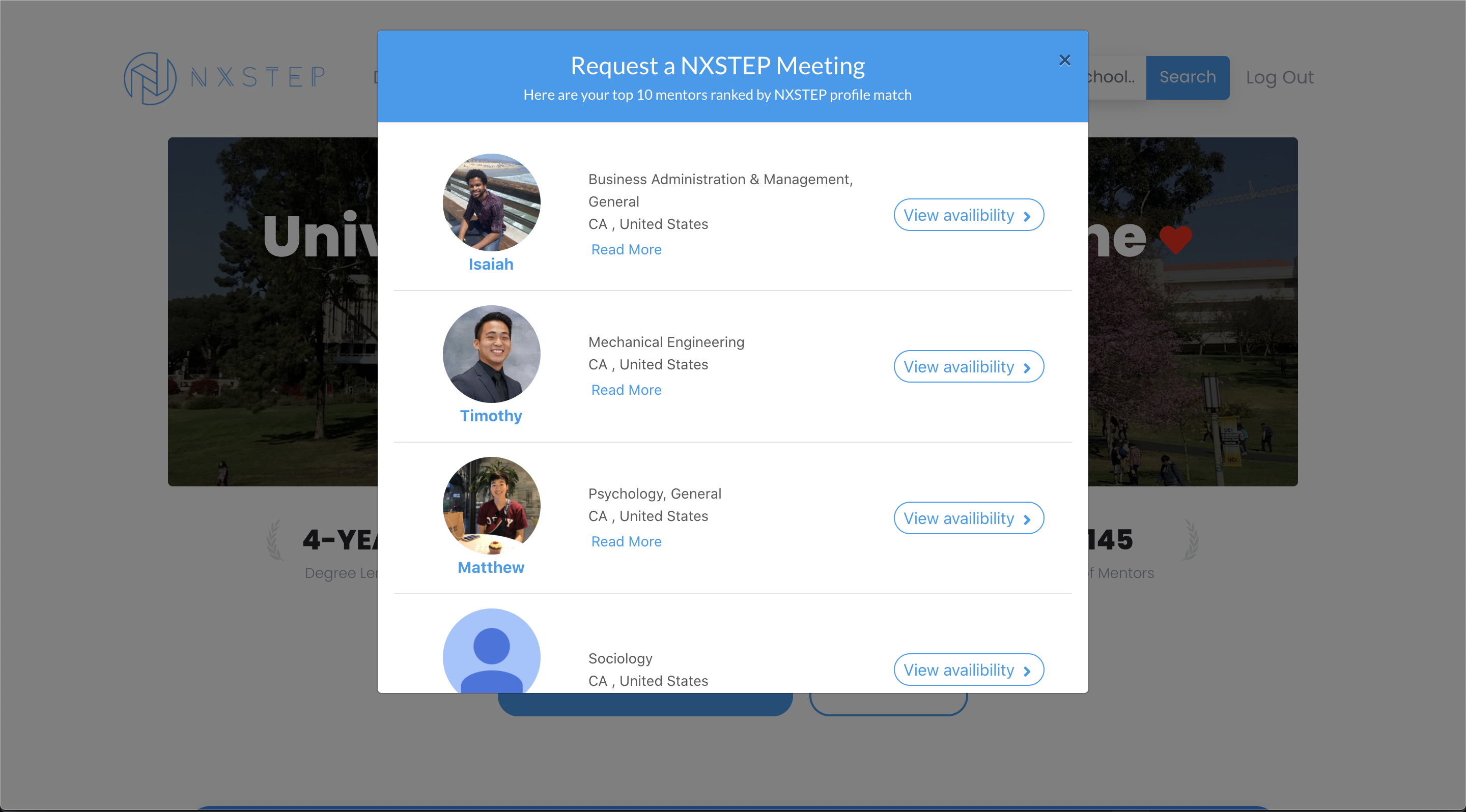Open Isaiah's mentor profile by clicking his name
This screenshot has width=1466, height=812.
[491, 264]
